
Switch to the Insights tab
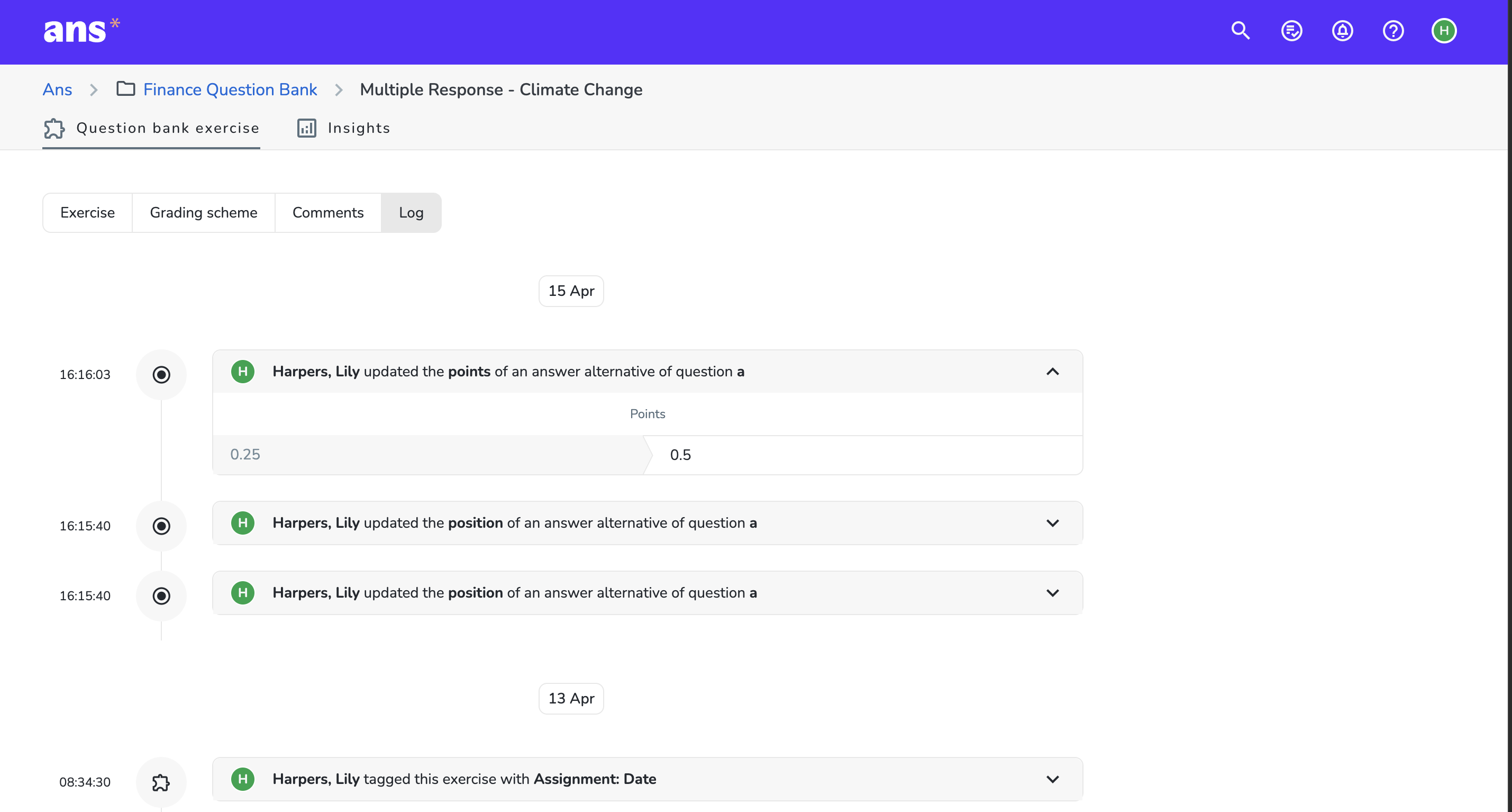[x=343, y=128]
